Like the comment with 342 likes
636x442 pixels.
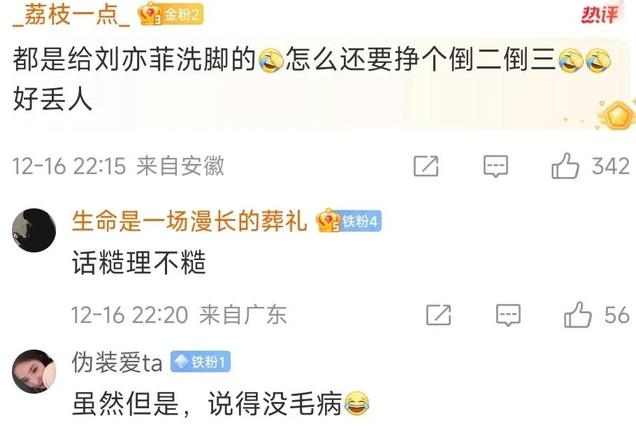point(565,166)
